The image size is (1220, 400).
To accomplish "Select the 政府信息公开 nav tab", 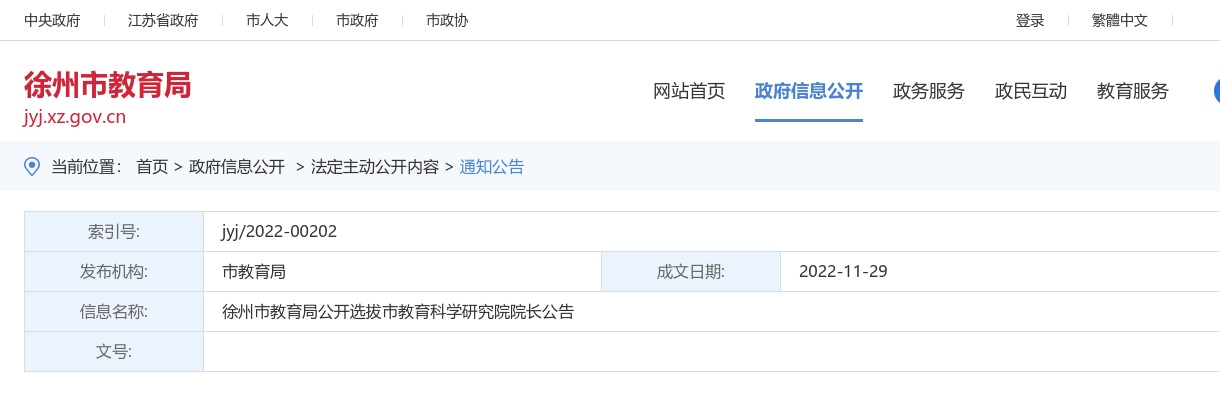I will tap(809, 91).
